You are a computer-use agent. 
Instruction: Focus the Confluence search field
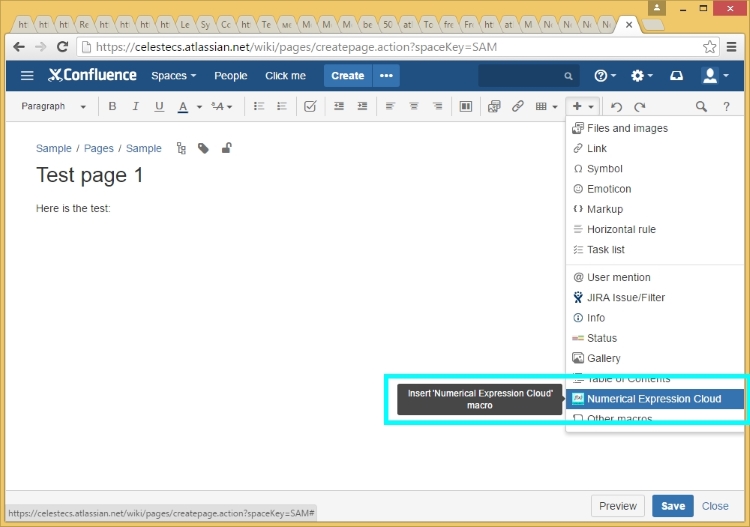pos(528,76)
